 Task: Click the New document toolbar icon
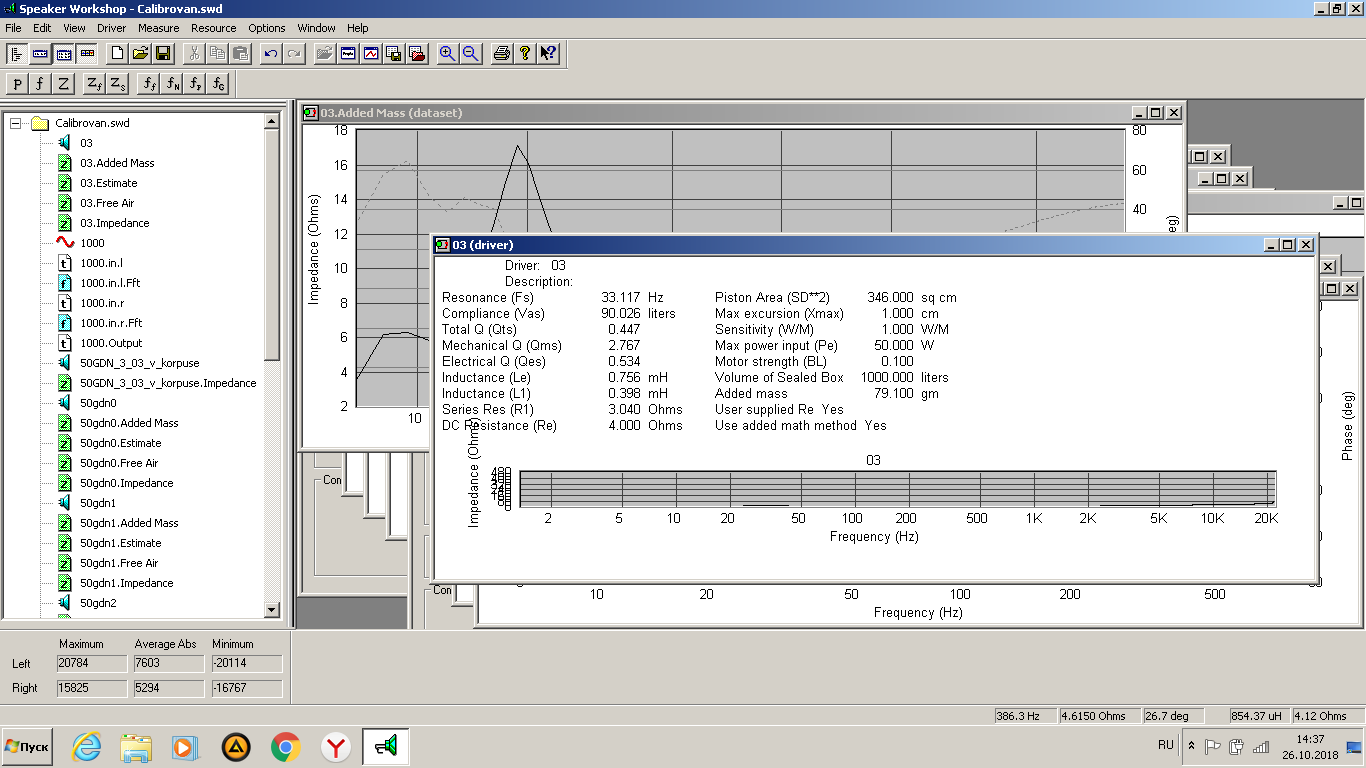117,54
